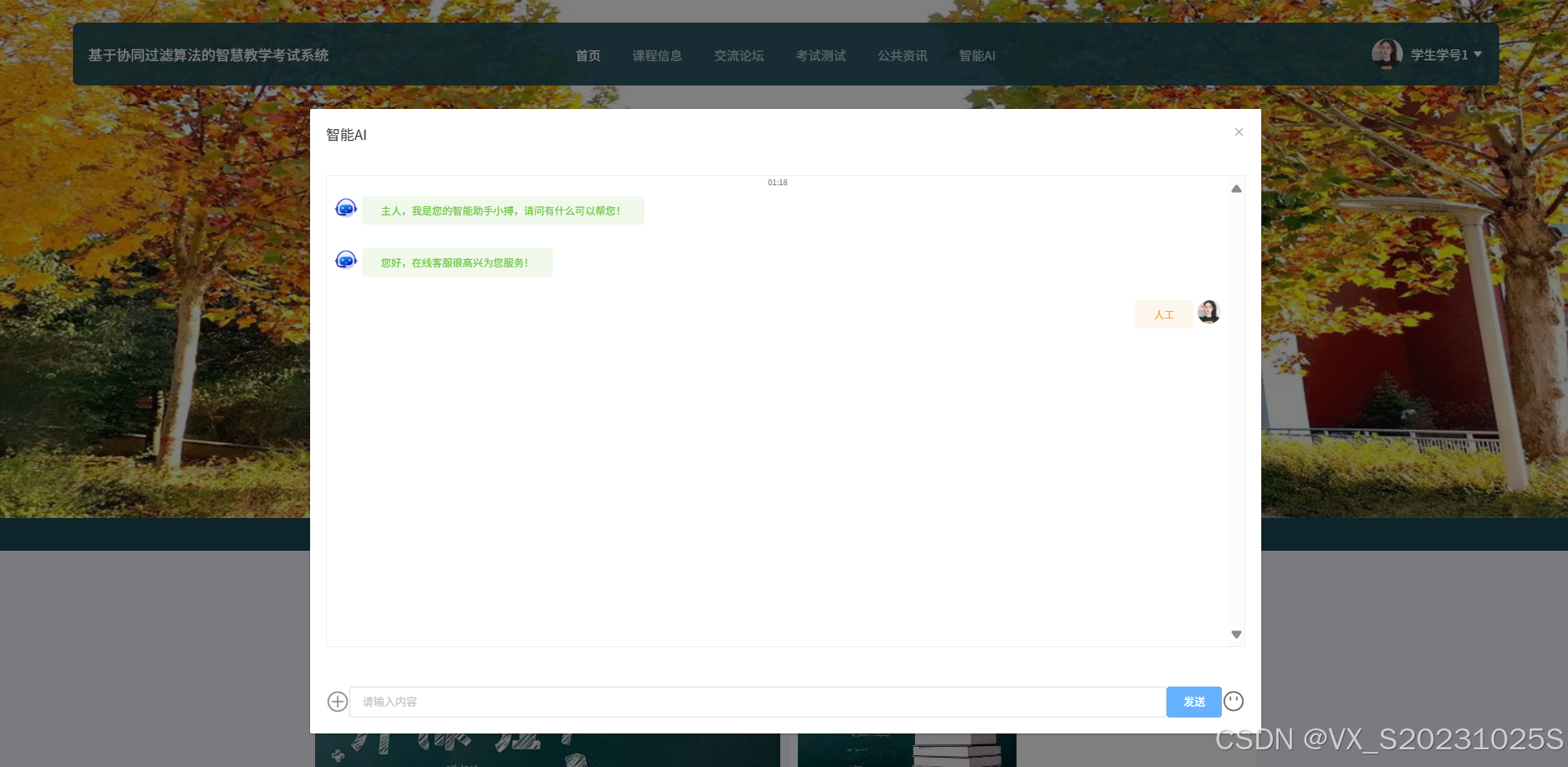
Task: Click the profile avatar in the top navigation
Action: pos(1387,54)
